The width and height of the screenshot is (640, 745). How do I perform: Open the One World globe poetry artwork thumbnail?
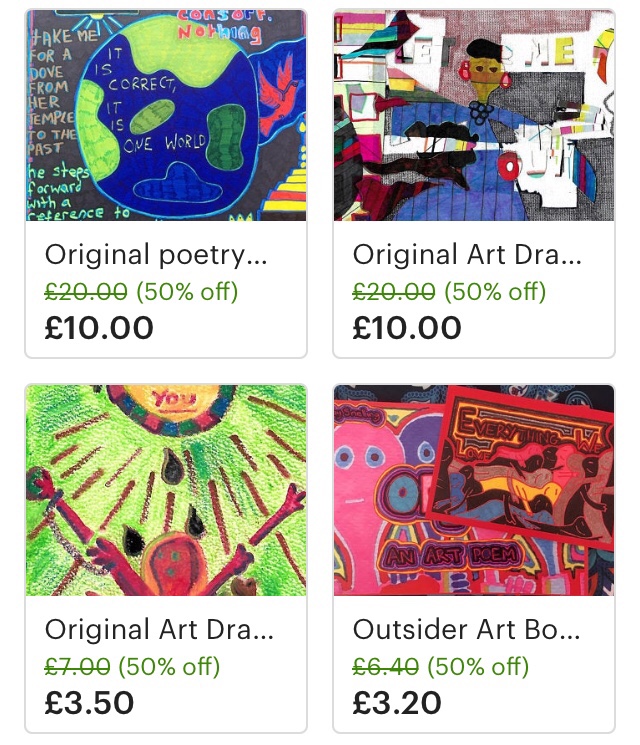(x=166, y=115)
